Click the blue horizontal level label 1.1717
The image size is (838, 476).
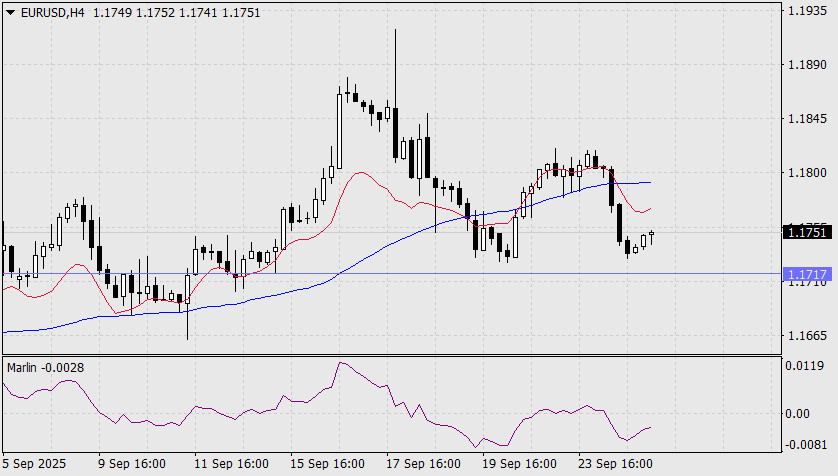(x=808, y=274)
